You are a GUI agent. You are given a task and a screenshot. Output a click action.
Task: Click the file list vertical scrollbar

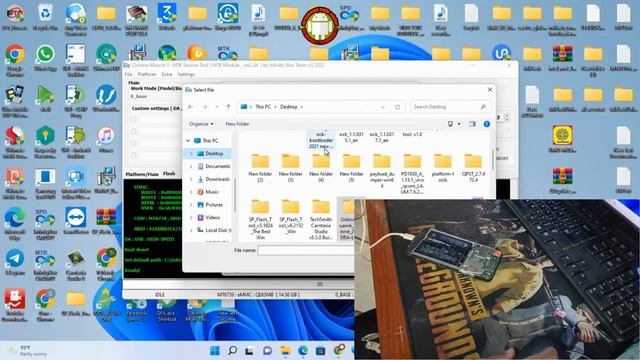pyautogui.click(x=493, y=159)
